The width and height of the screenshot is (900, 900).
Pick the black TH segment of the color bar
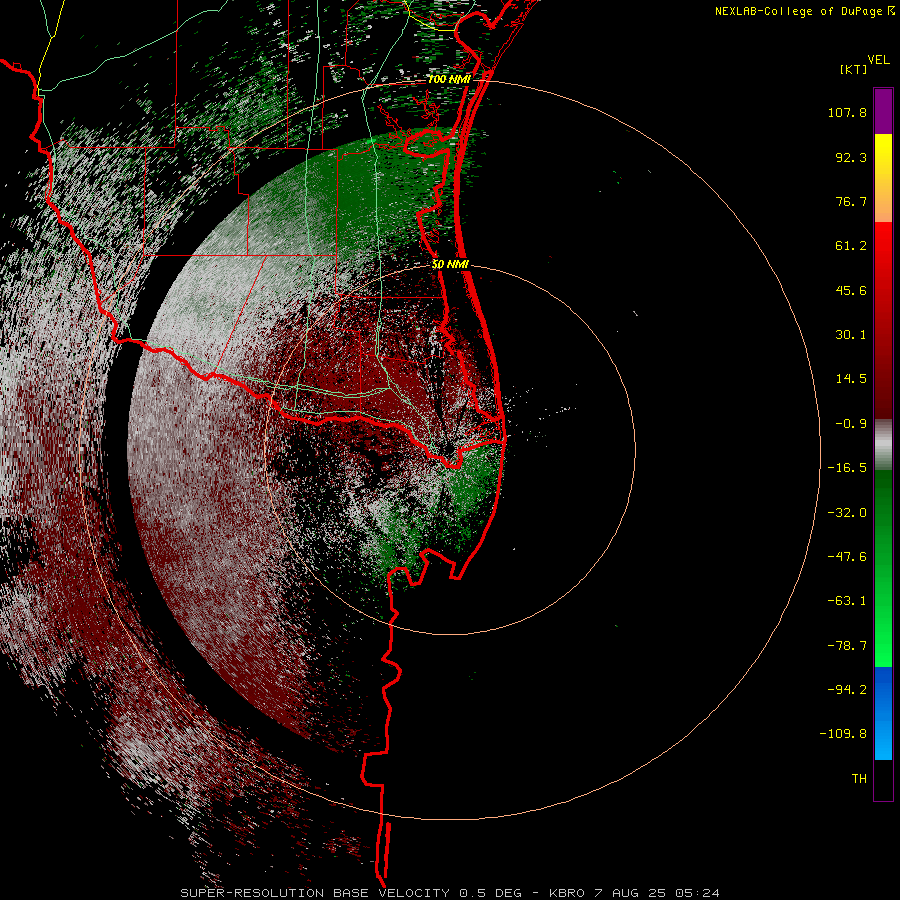[883, 779]
